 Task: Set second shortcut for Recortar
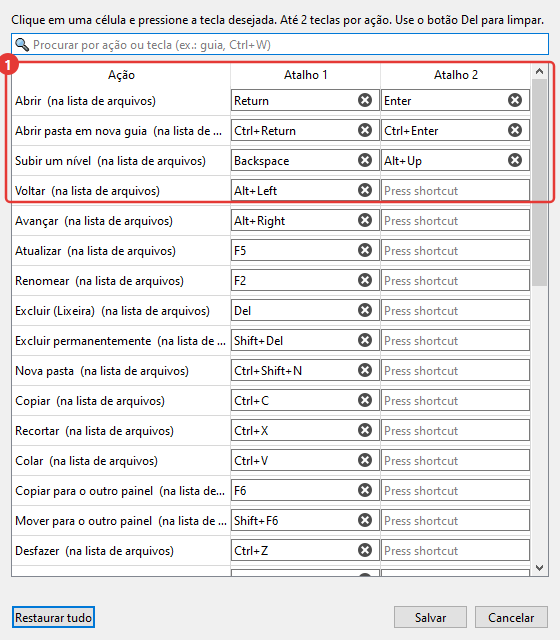[455, 431]
